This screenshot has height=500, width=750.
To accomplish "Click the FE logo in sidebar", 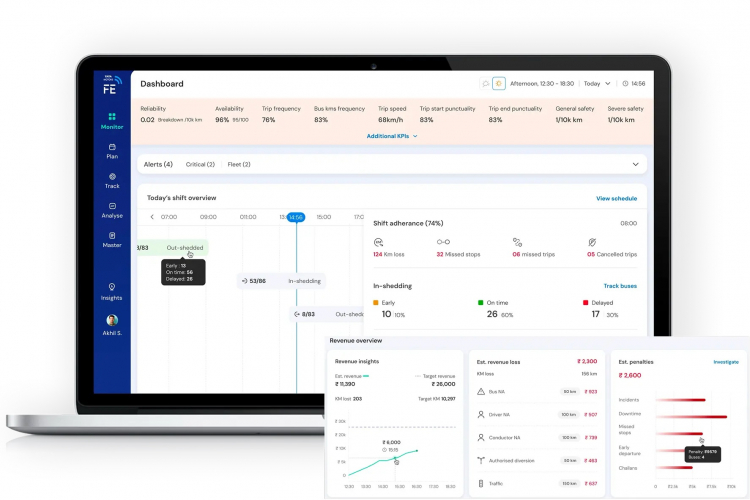I will [x=111, y=85].
